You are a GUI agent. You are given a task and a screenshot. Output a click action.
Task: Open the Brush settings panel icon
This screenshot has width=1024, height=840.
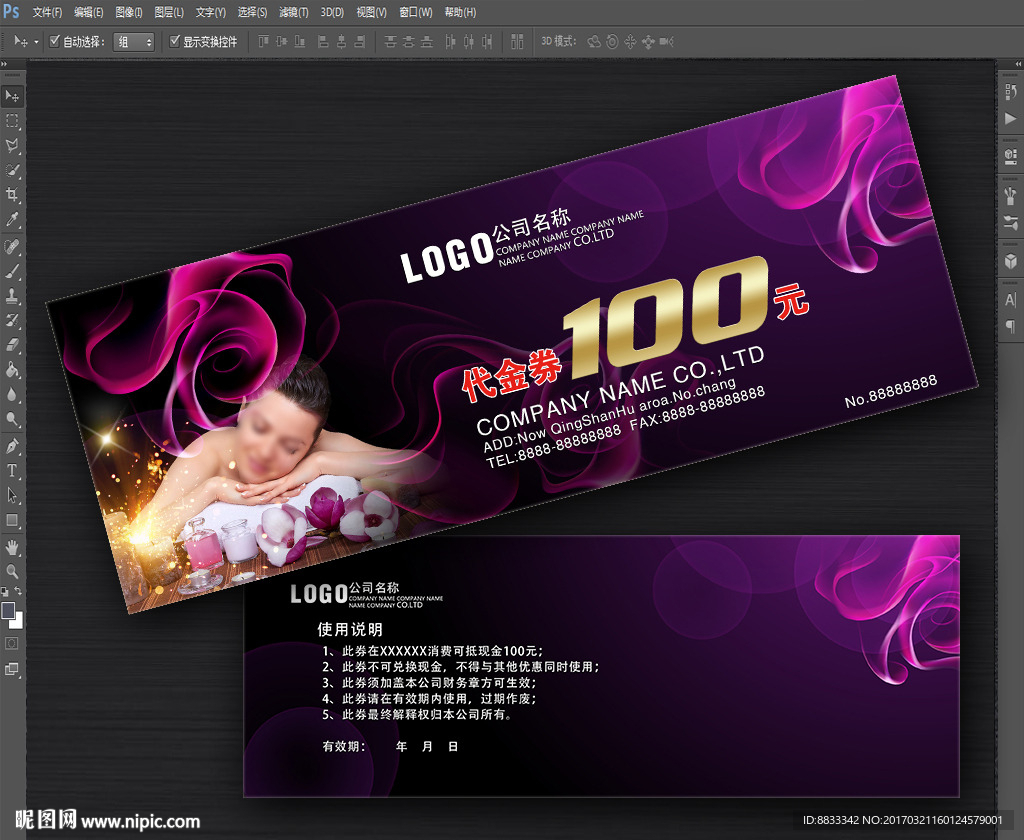click(x=1010, y=223)
